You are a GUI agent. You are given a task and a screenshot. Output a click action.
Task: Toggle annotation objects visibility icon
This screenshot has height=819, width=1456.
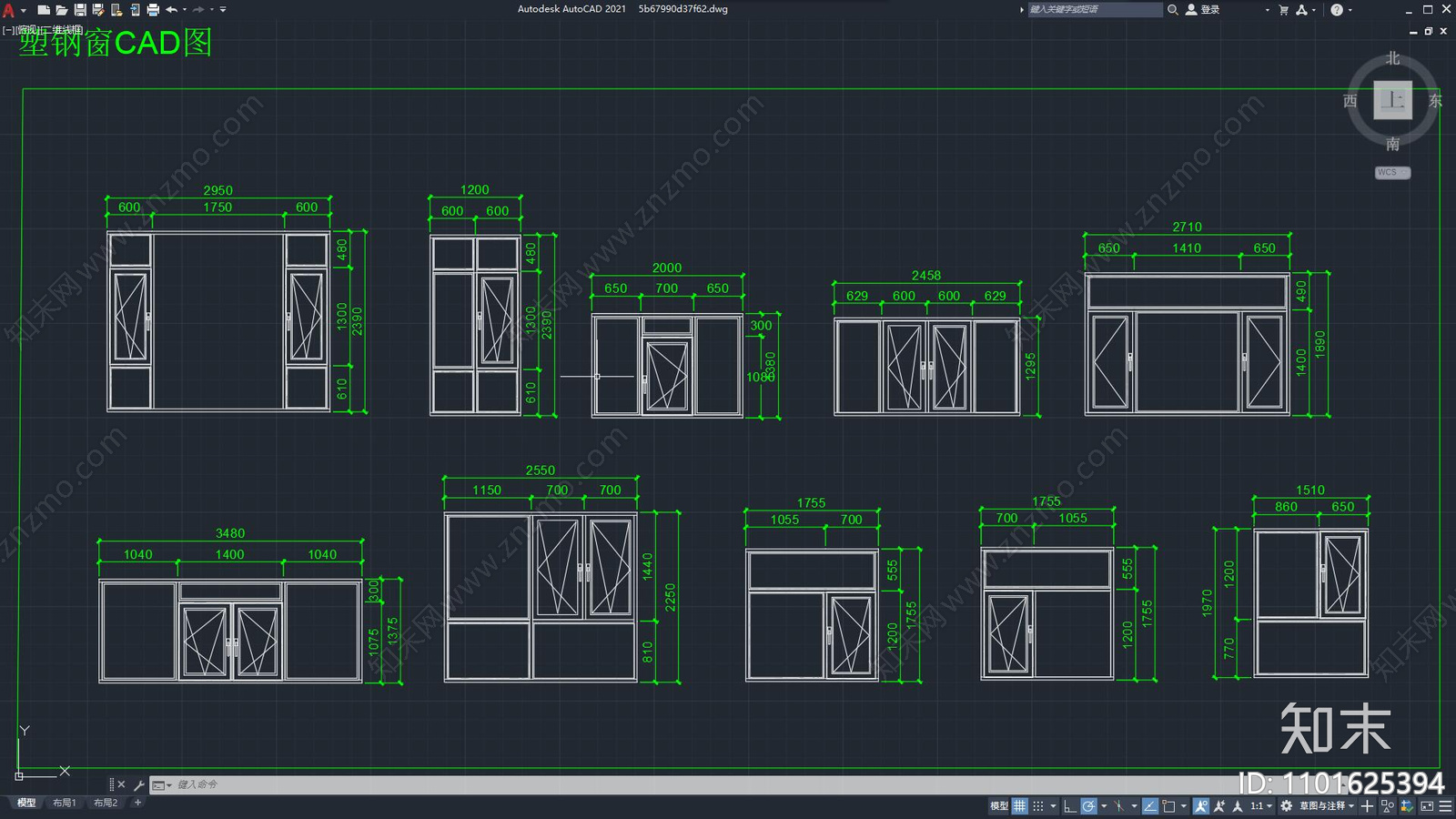point(1201,806)
